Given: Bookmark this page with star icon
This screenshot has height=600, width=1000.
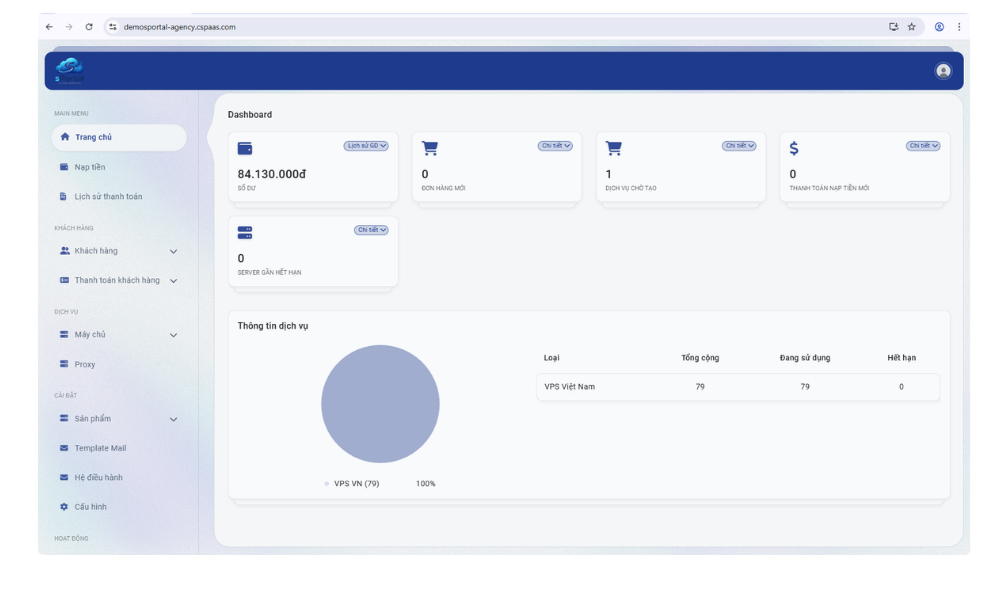Looking at the screenshot, I should click(912, 27).
